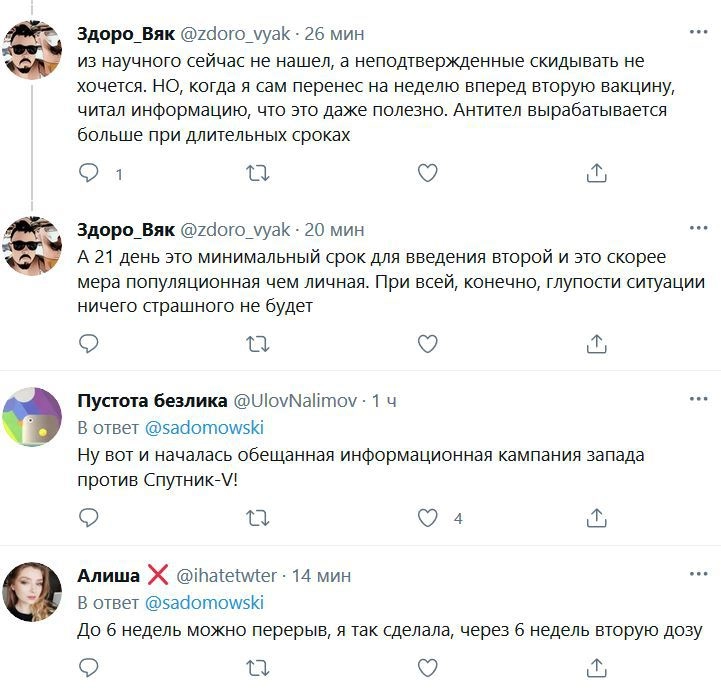Open more menu on 21 день tweet
The width and height of the screenshot is (721, 693).
(x=699, y=229)
